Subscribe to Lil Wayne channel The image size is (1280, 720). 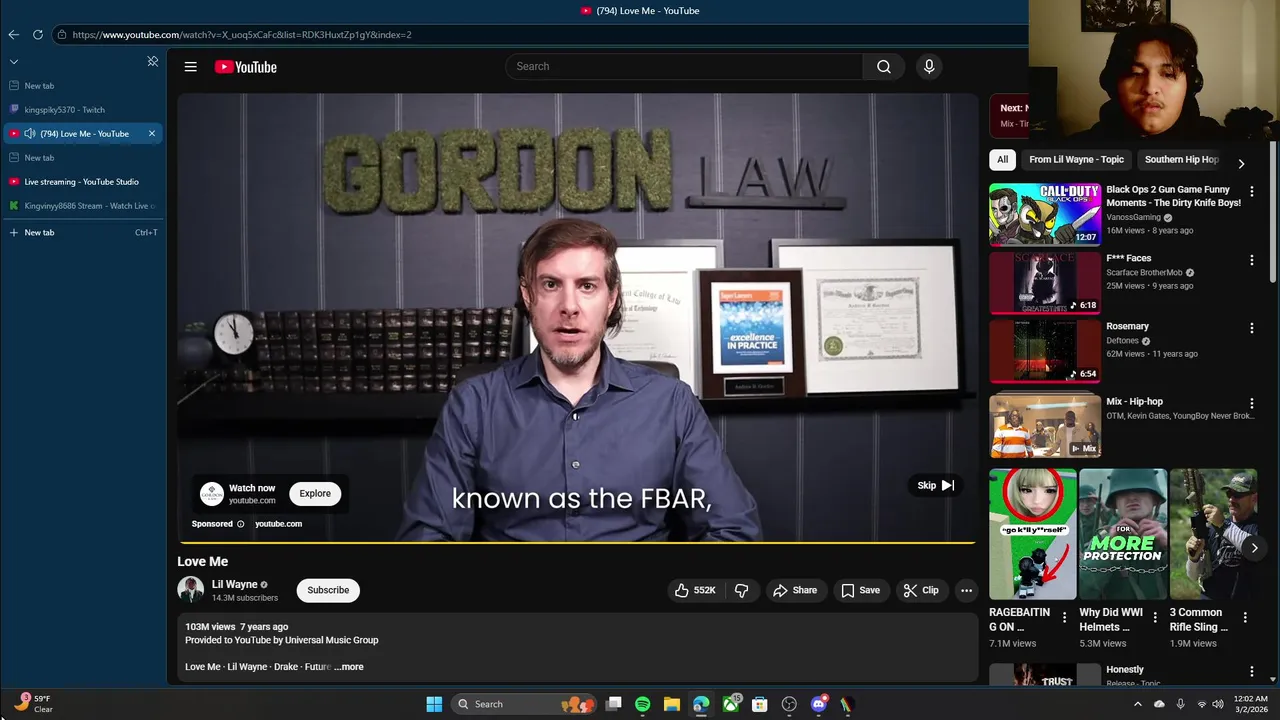pos(328,590)
